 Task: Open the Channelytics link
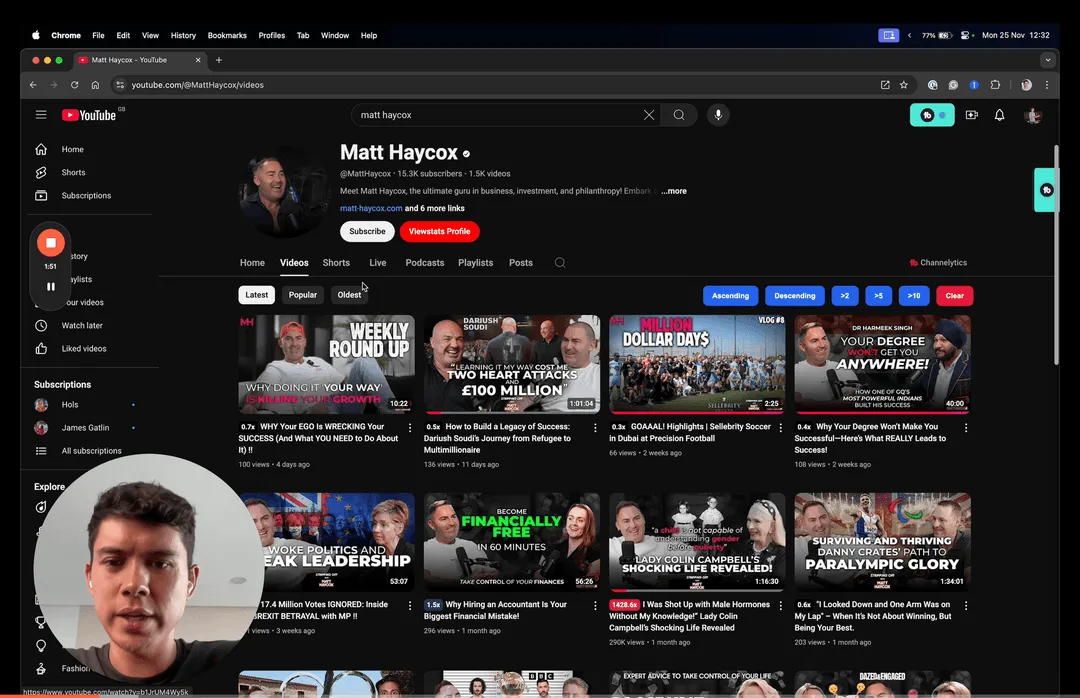coord(938,263)
